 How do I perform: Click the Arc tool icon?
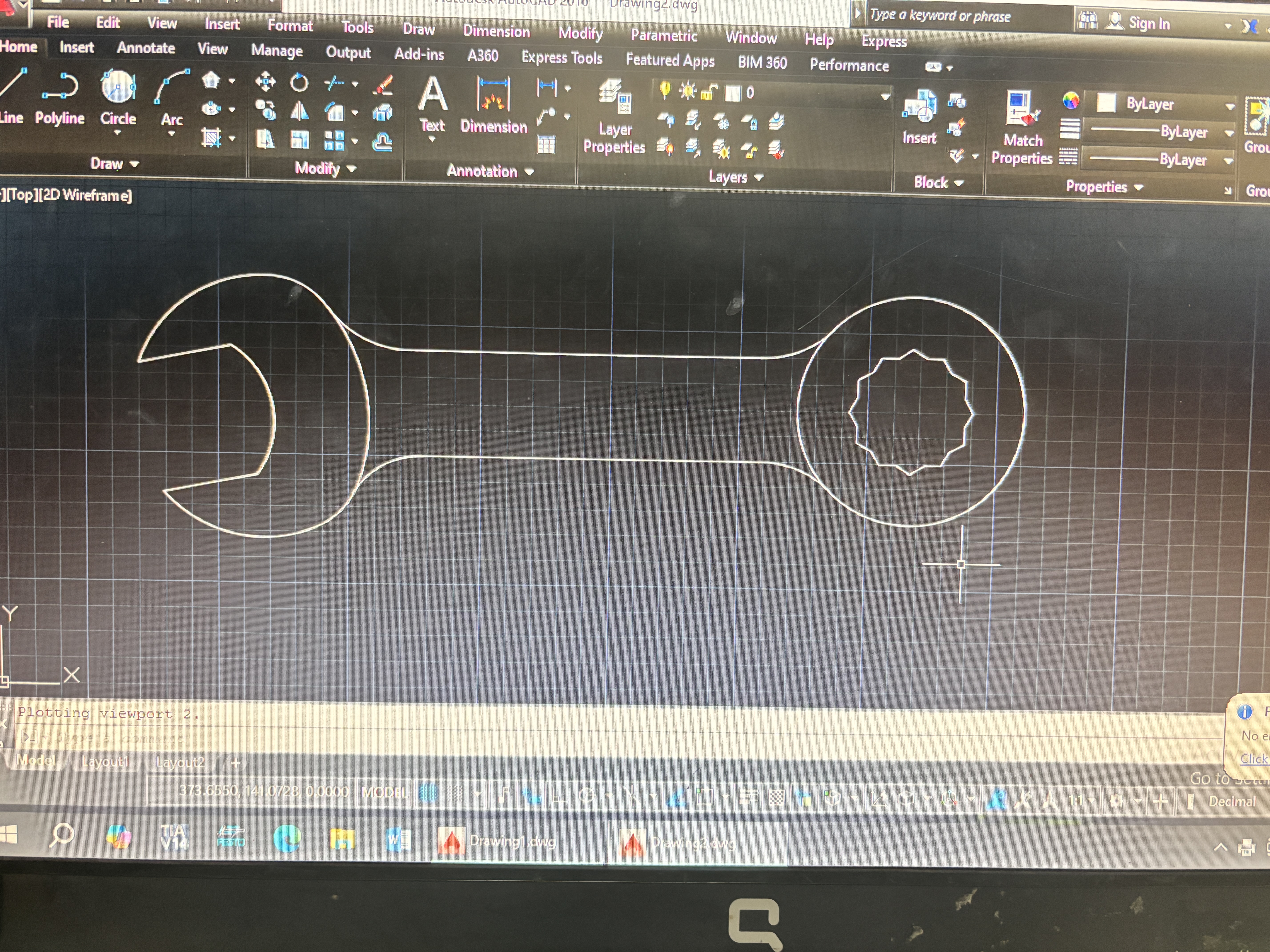coord(172,88)
